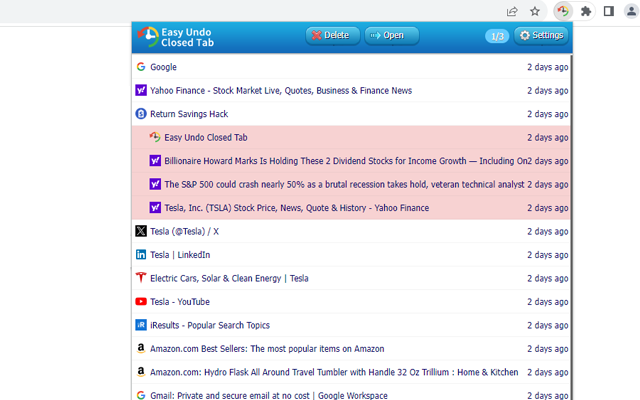Click Yahoo icon beside Tesla TSLA Stock Price entry

click(x=155, y=207)
